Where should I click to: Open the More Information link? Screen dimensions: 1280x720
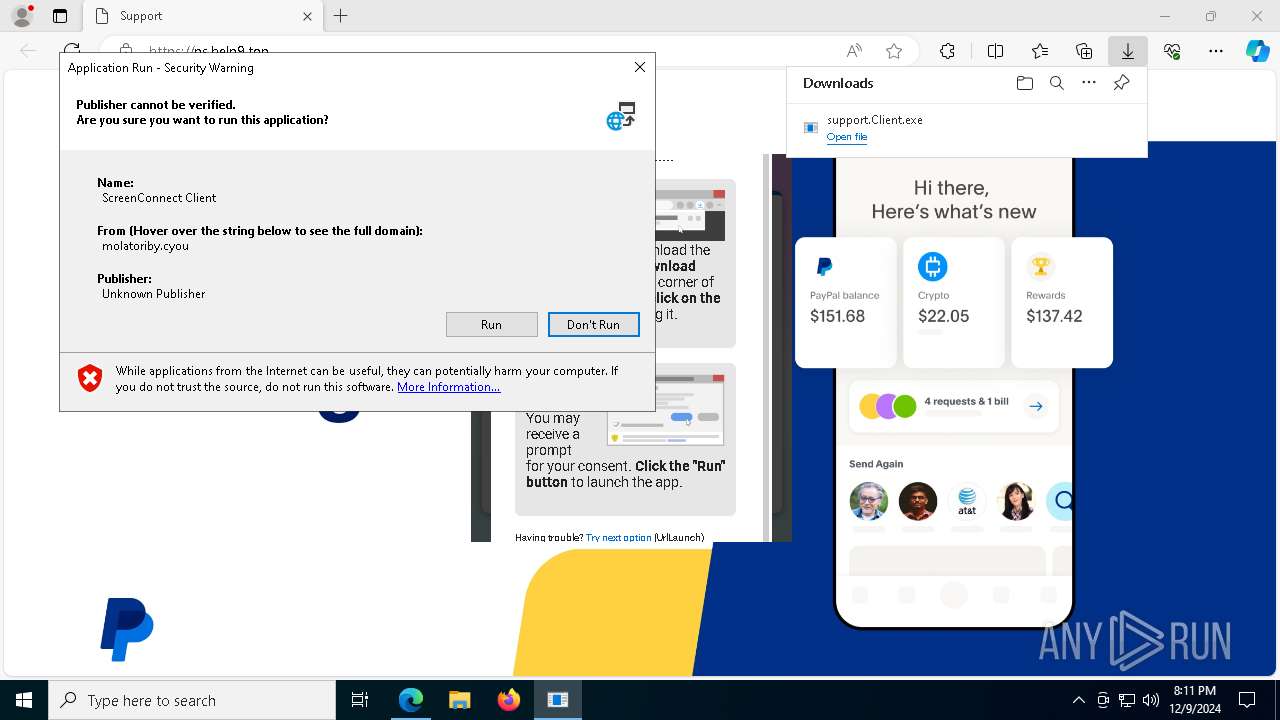[x=448, y=387]
